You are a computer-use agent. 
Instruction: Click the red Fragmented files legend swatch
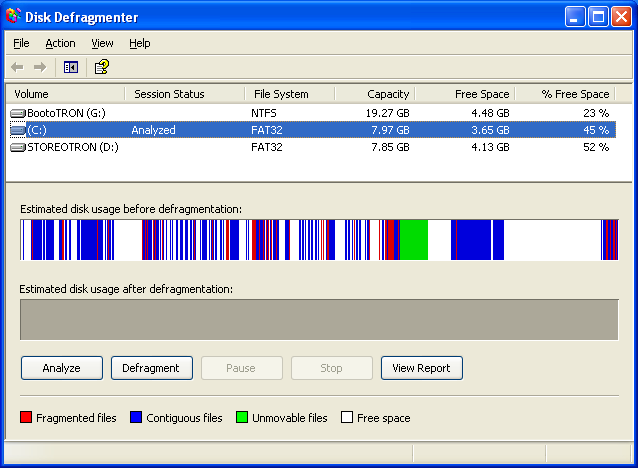tap(26, 418)
